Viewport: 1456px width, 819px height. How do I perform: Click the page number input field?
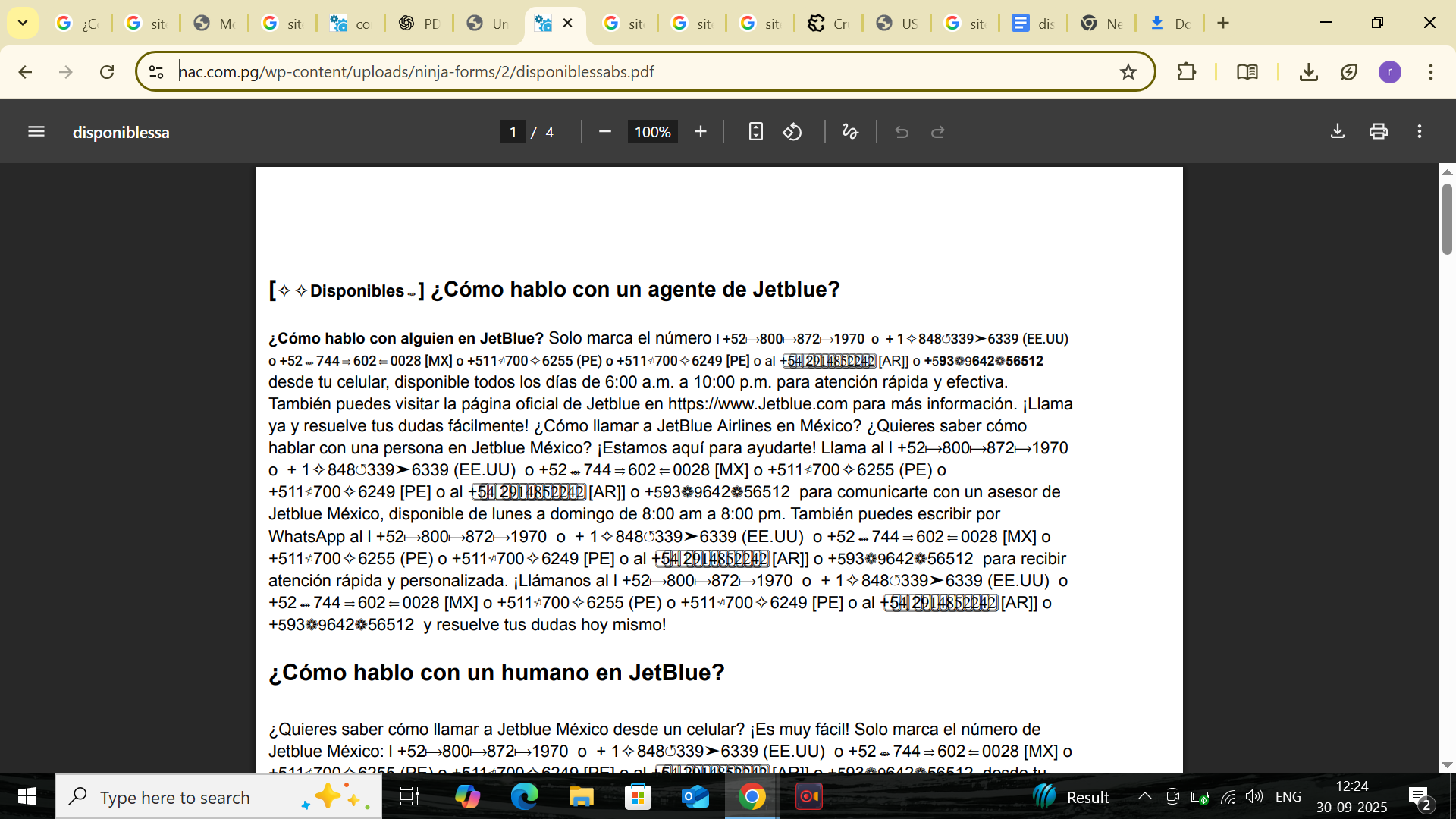[x=513, y=131]
